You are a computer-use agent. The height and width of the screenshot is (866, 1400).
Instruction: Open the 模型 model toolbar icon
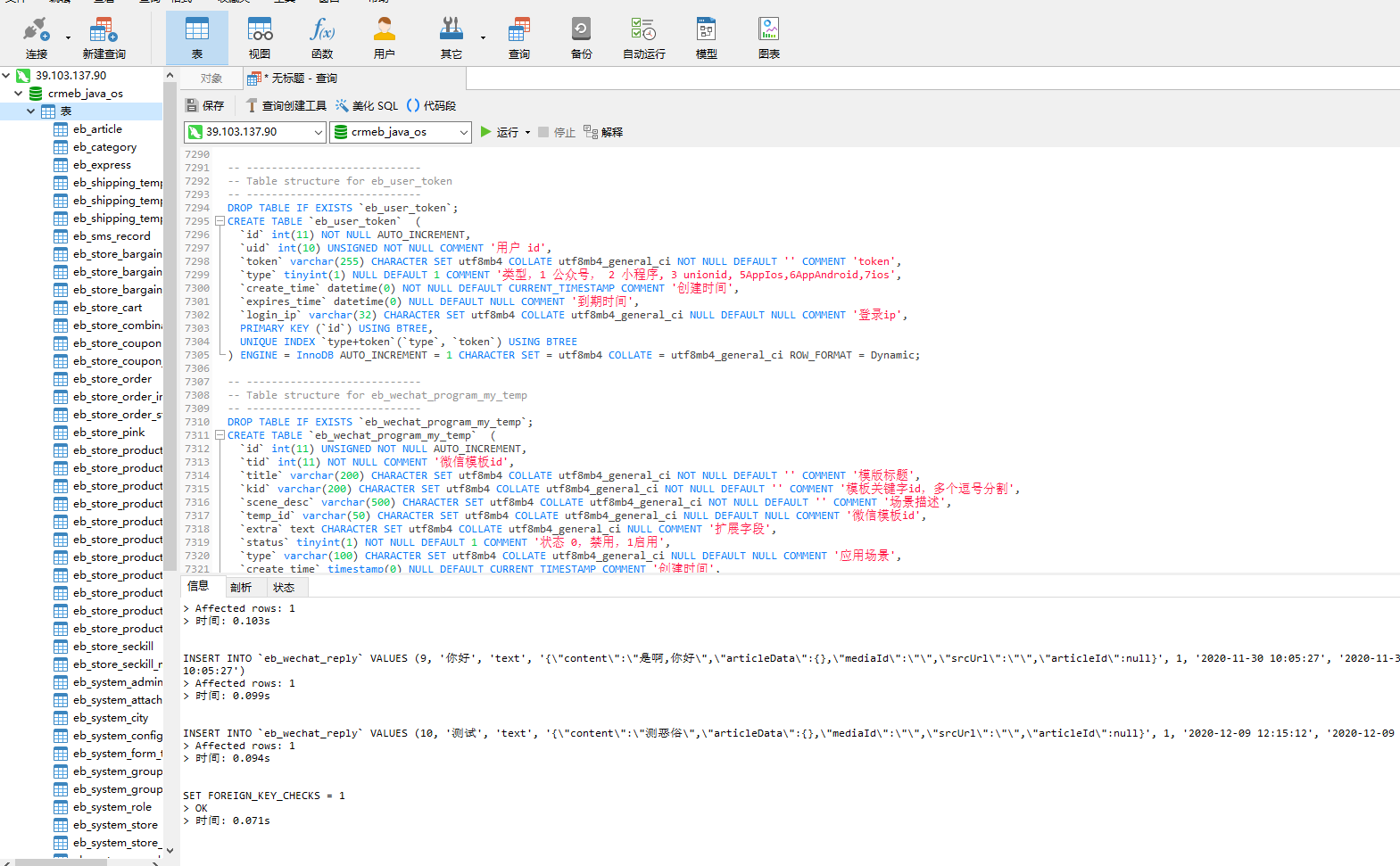(x=706, y=38)
